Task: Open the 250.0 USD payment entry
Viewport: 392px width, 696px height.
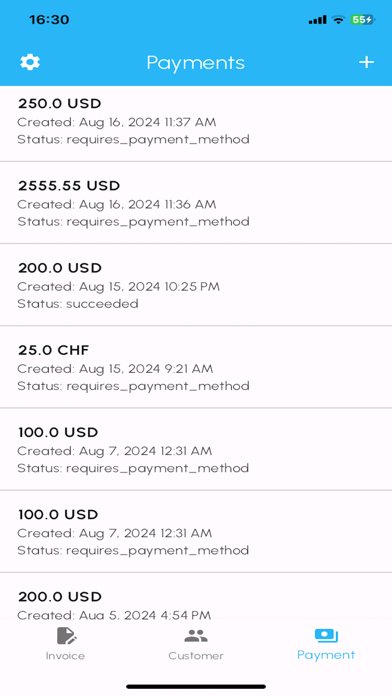Action: [196, 124]
